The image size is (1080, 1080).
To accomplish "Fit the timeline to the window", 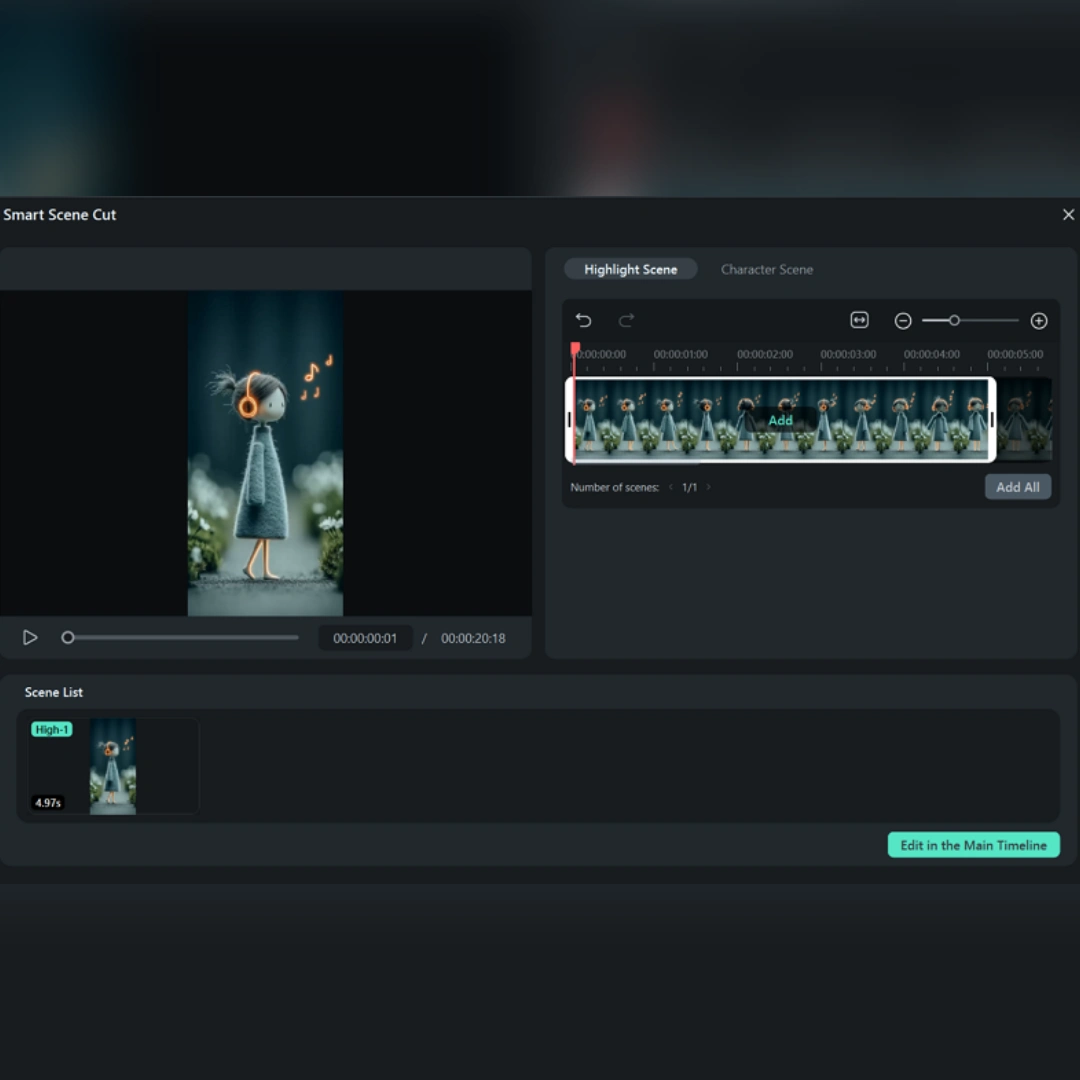I will [859, 320].
